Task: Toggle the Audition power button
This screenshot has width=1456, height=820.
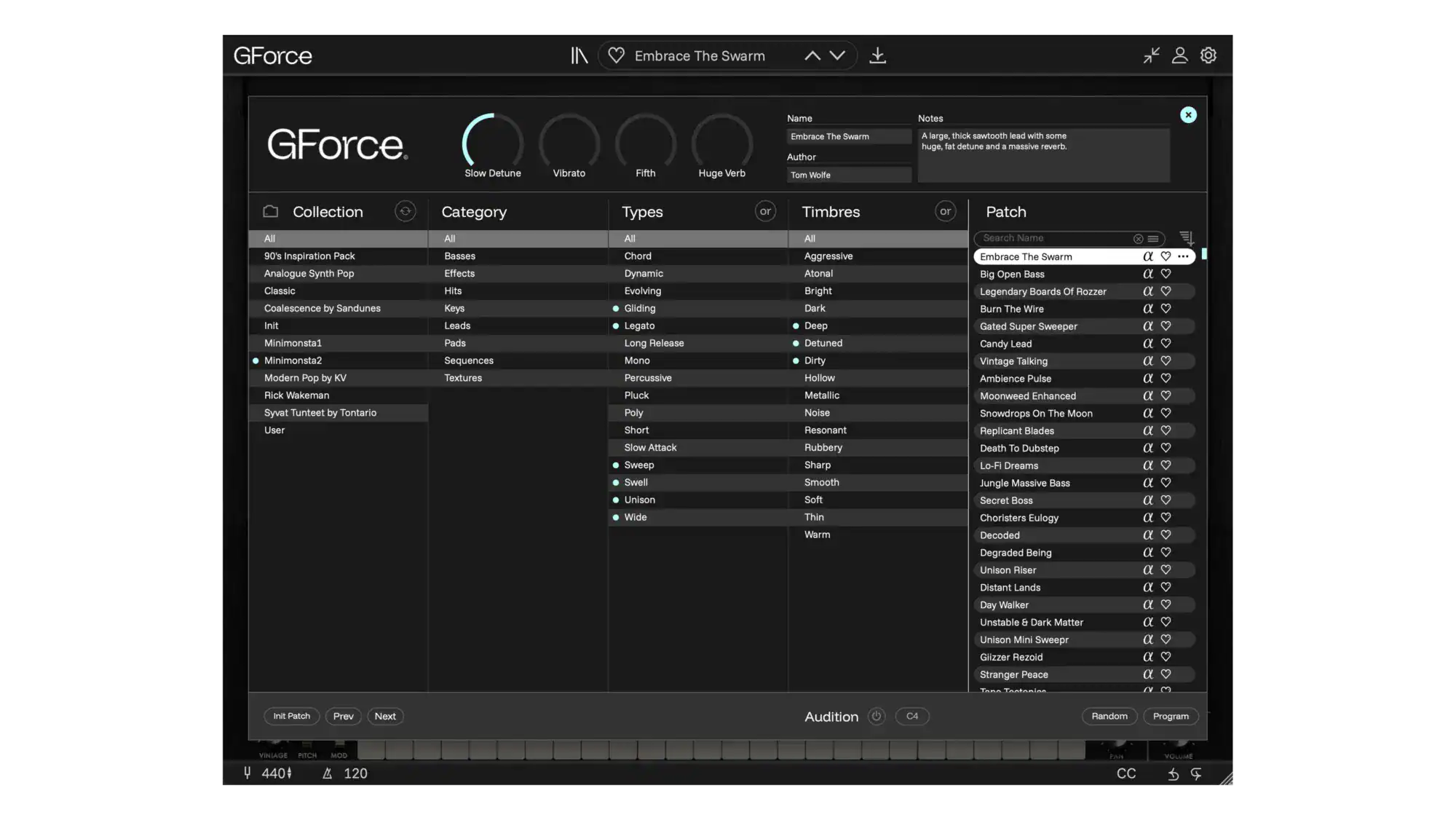Action: tap(877, 717)
